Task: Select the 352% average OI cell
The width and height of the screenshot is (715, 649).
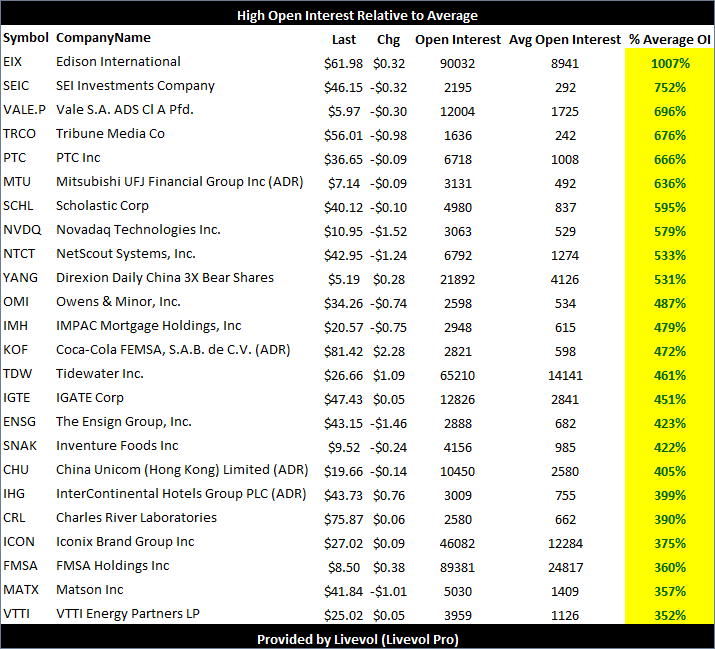Action: point(670,616)
